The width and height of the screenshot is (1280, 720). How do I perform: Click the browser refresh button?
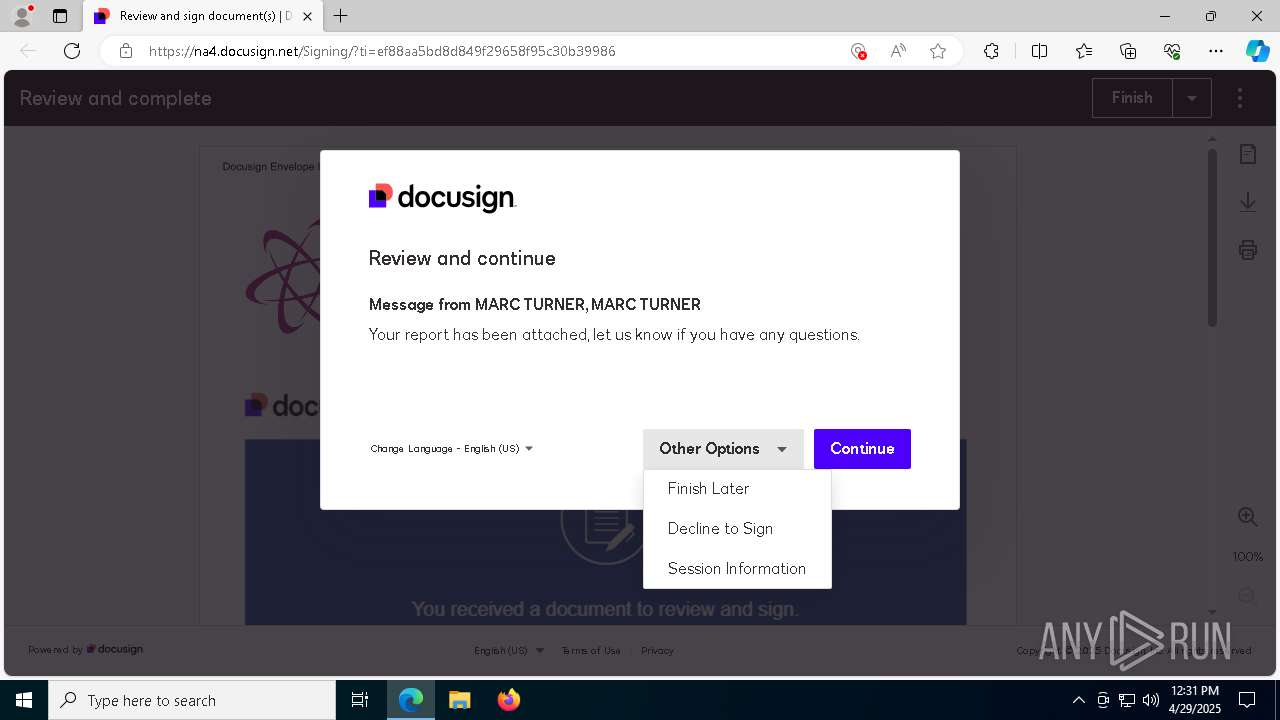(72, 51)
